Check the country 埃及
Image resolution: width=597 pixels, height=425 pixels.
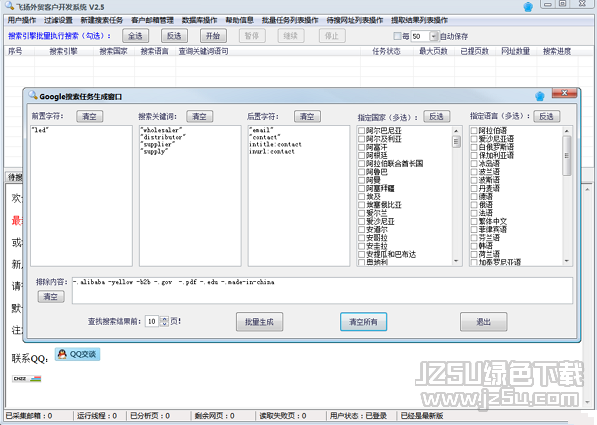pos(362,197)
